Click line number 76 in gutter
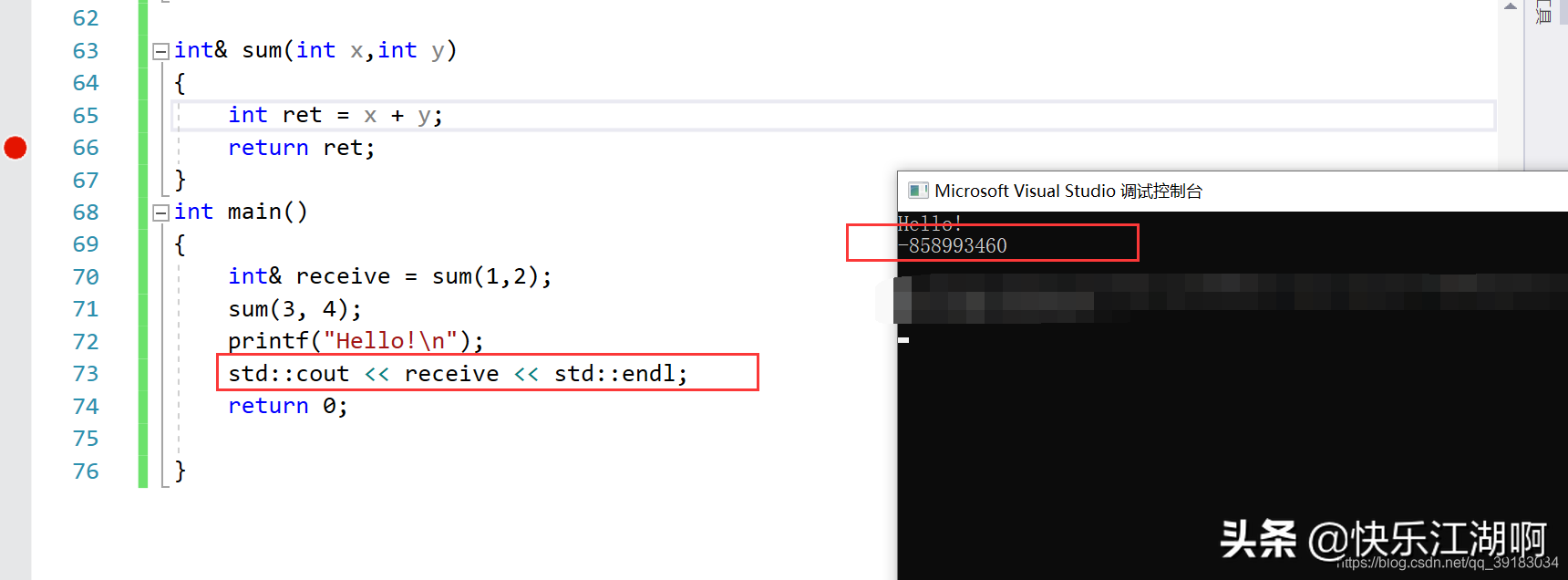Screen dimensions: 1568x580 [86, 471]
